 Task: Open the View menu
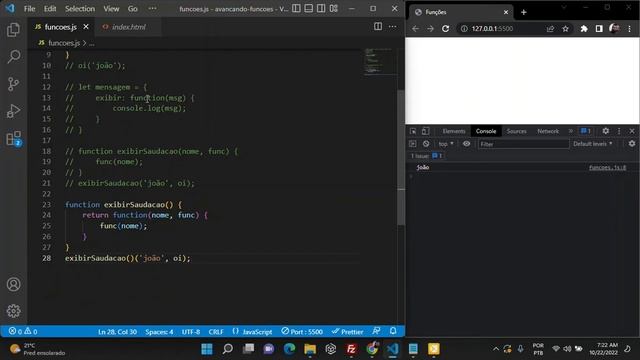coord(111,9)
